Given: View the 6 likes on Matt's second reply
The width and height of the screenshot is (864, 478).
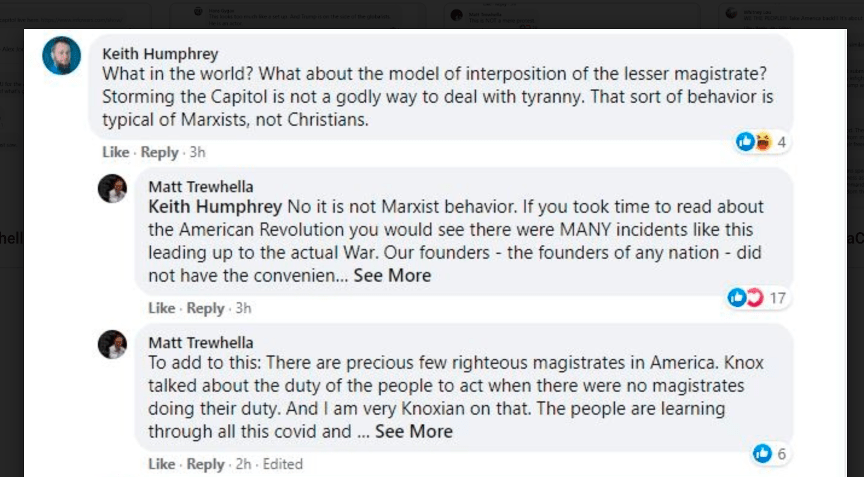Looking at the screenshot, I should (770, 454).
